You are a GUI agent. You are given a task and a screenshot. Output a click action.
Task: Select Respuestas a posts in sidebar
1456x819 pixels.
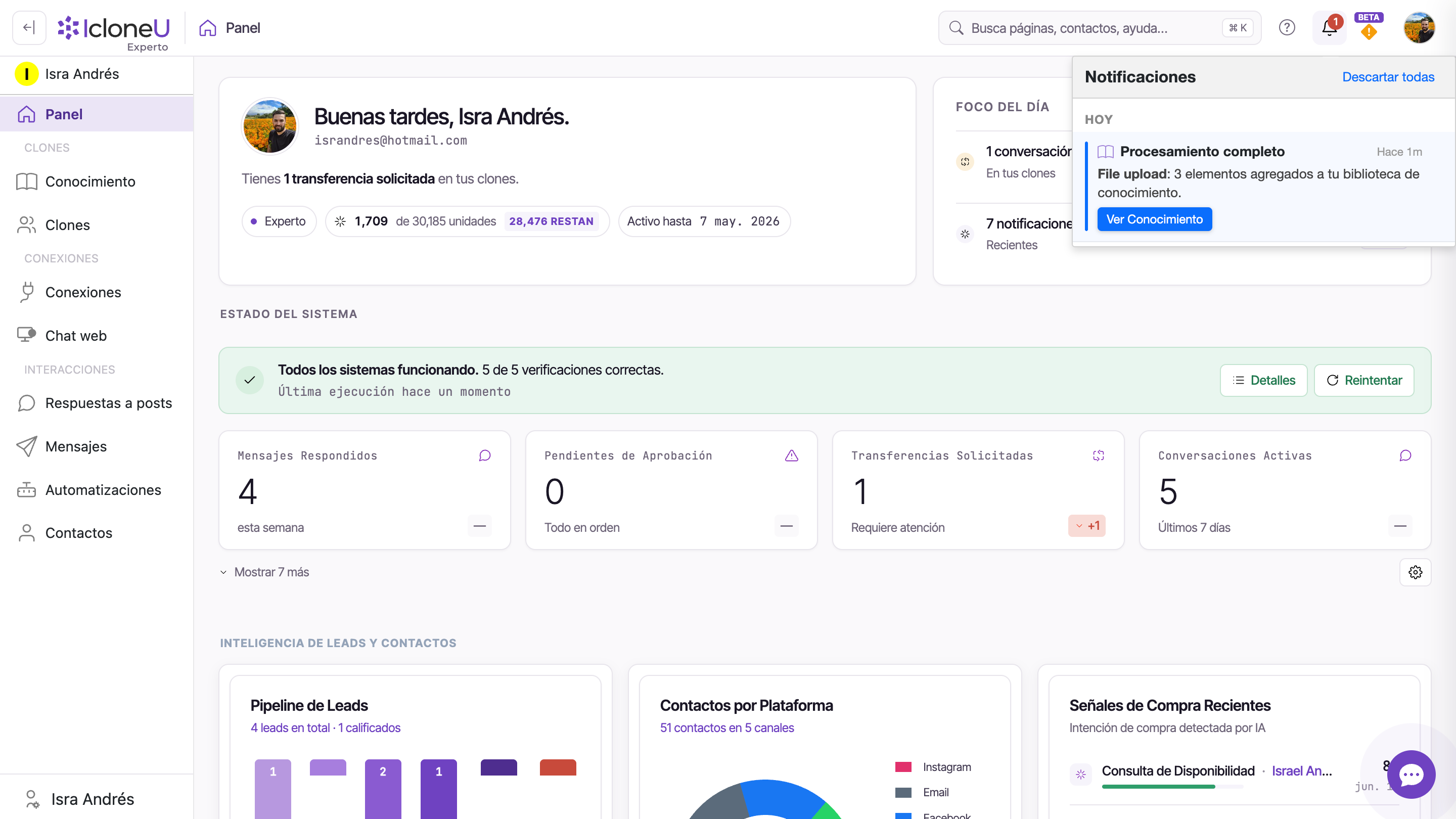[x=97, y=403]
